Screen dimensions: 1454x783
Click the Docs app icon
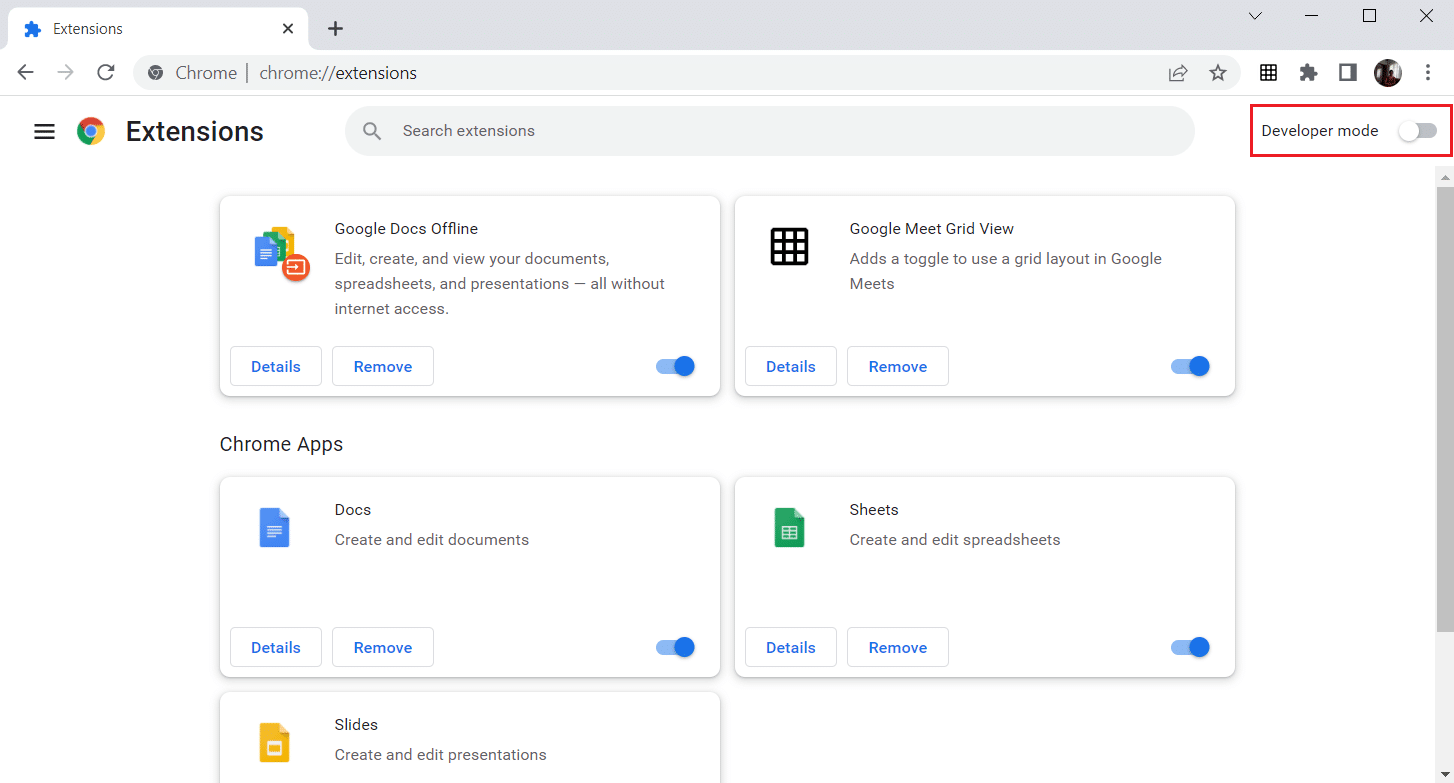click(x=274, y=527)
